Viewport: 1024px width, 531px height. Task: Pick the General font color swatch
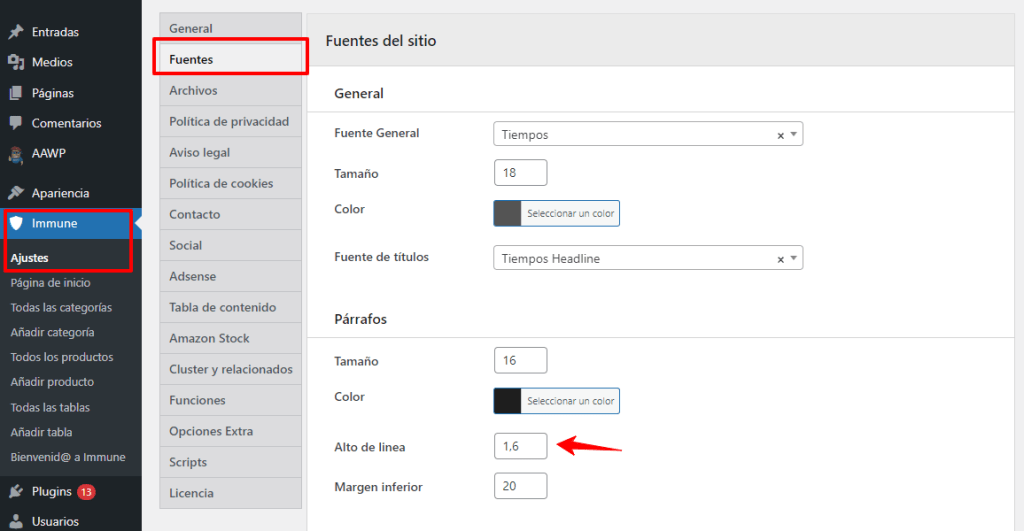[508, 213]
